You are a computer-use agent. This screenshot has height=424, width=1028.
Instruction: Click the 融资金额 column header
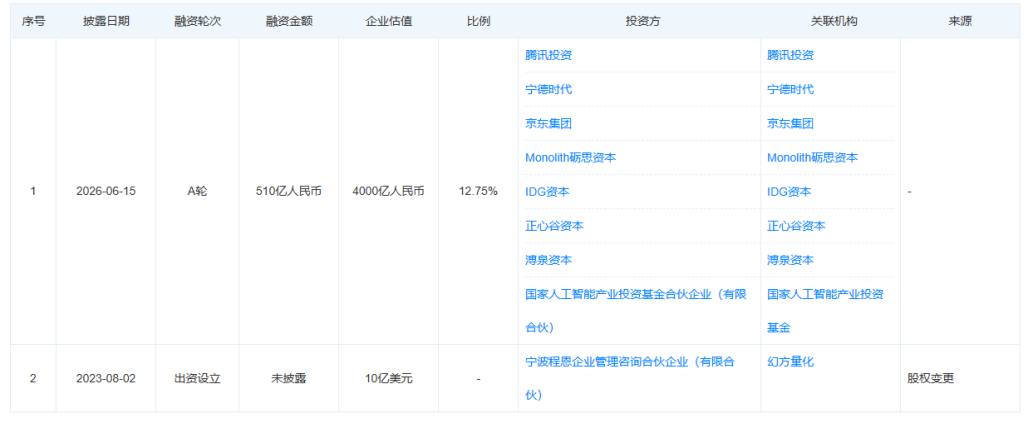[289, 21]
